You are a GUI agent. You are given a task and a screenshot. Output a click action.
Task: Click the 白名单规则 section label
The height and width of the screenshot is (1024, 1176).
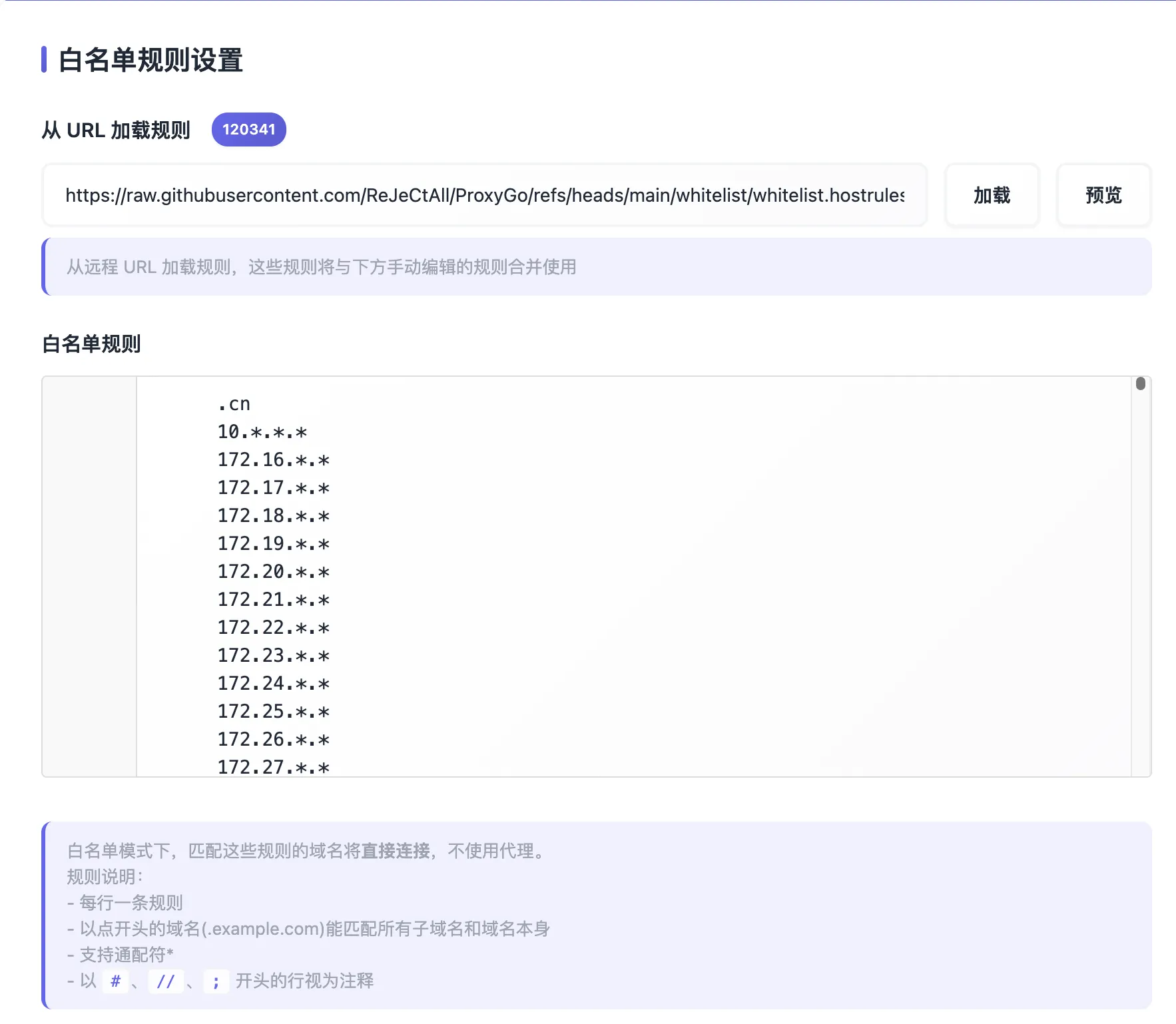click(91, 344)
